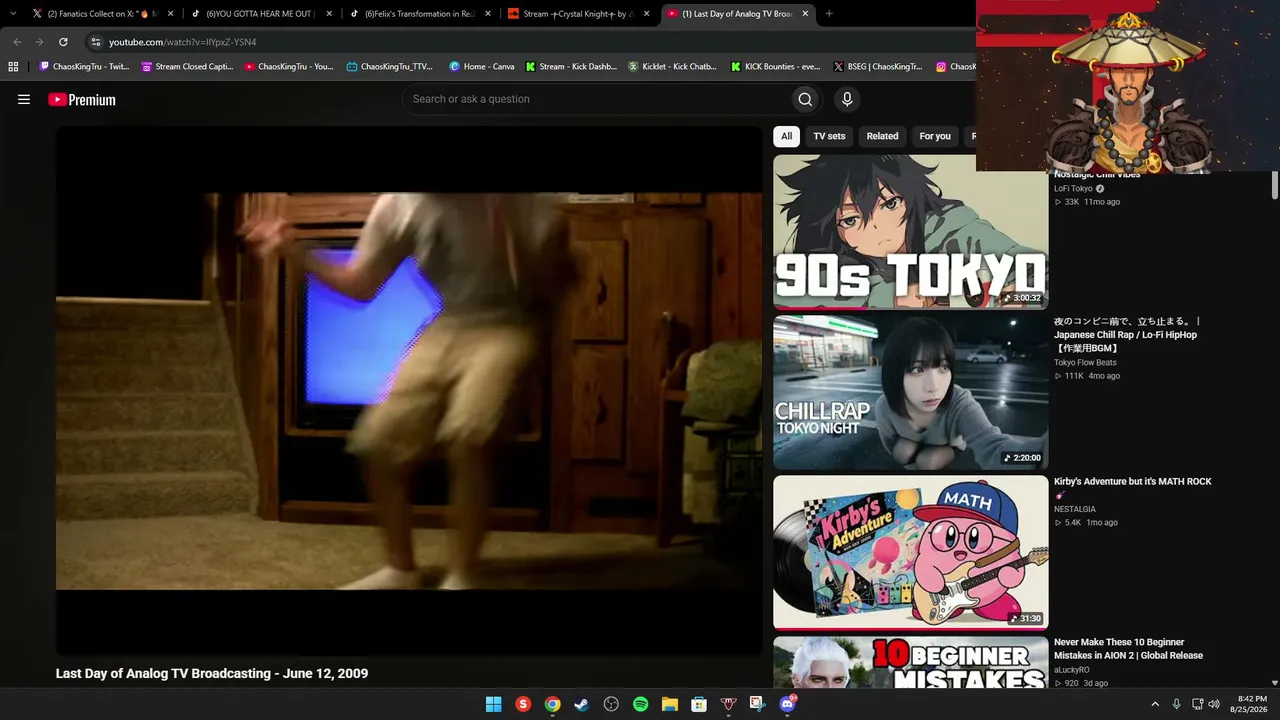
Task: Go back using Chrome's back arrow
Action: (17, 42)
